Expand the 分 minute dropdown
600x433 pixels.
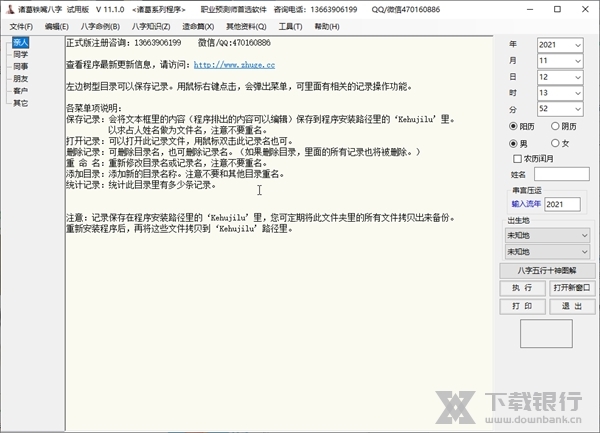tap(577, 109)
